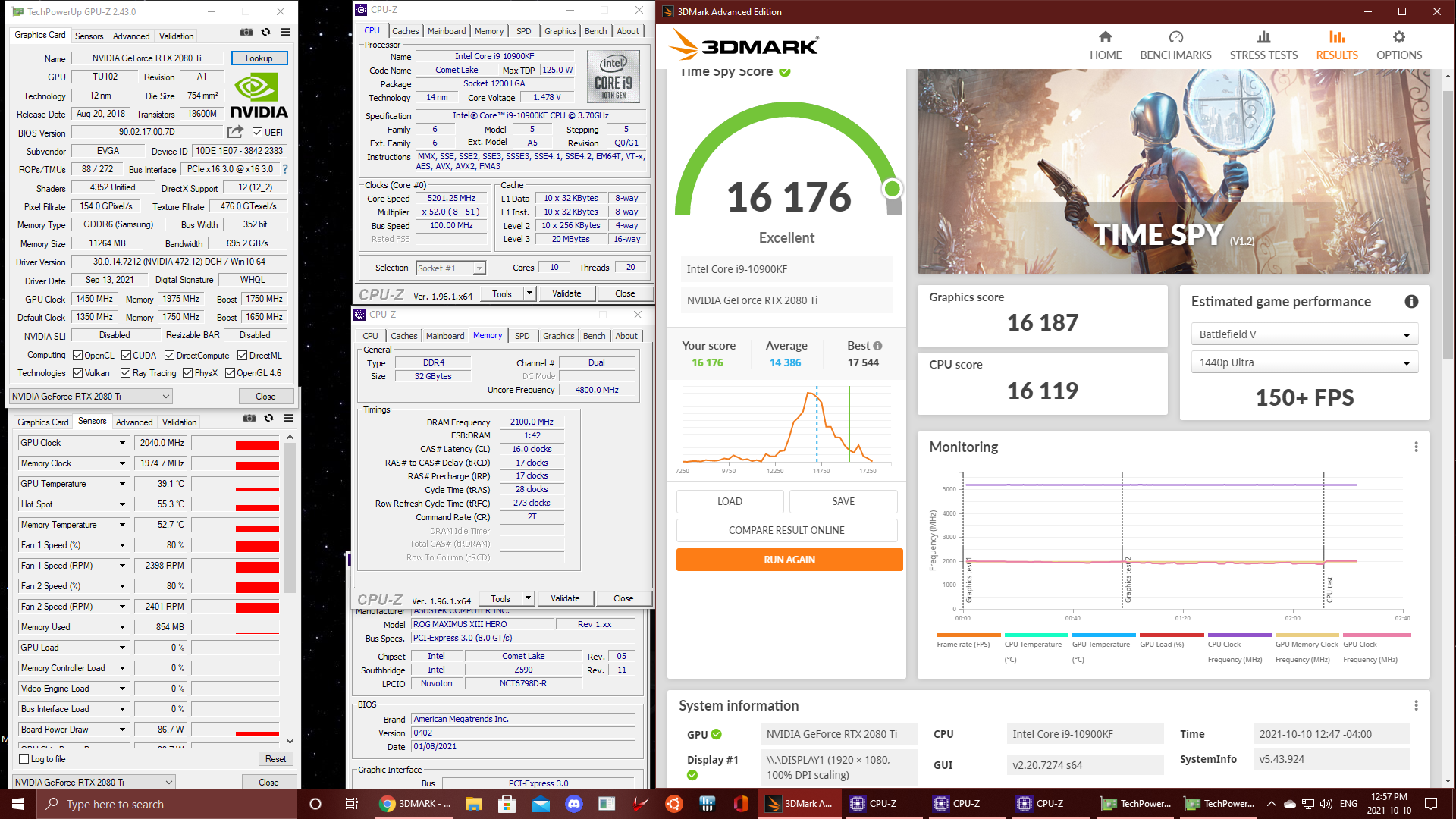Open the GPU selector dropdown in top GPU-Z window
Screen dimensions: 1456x819
91,397
